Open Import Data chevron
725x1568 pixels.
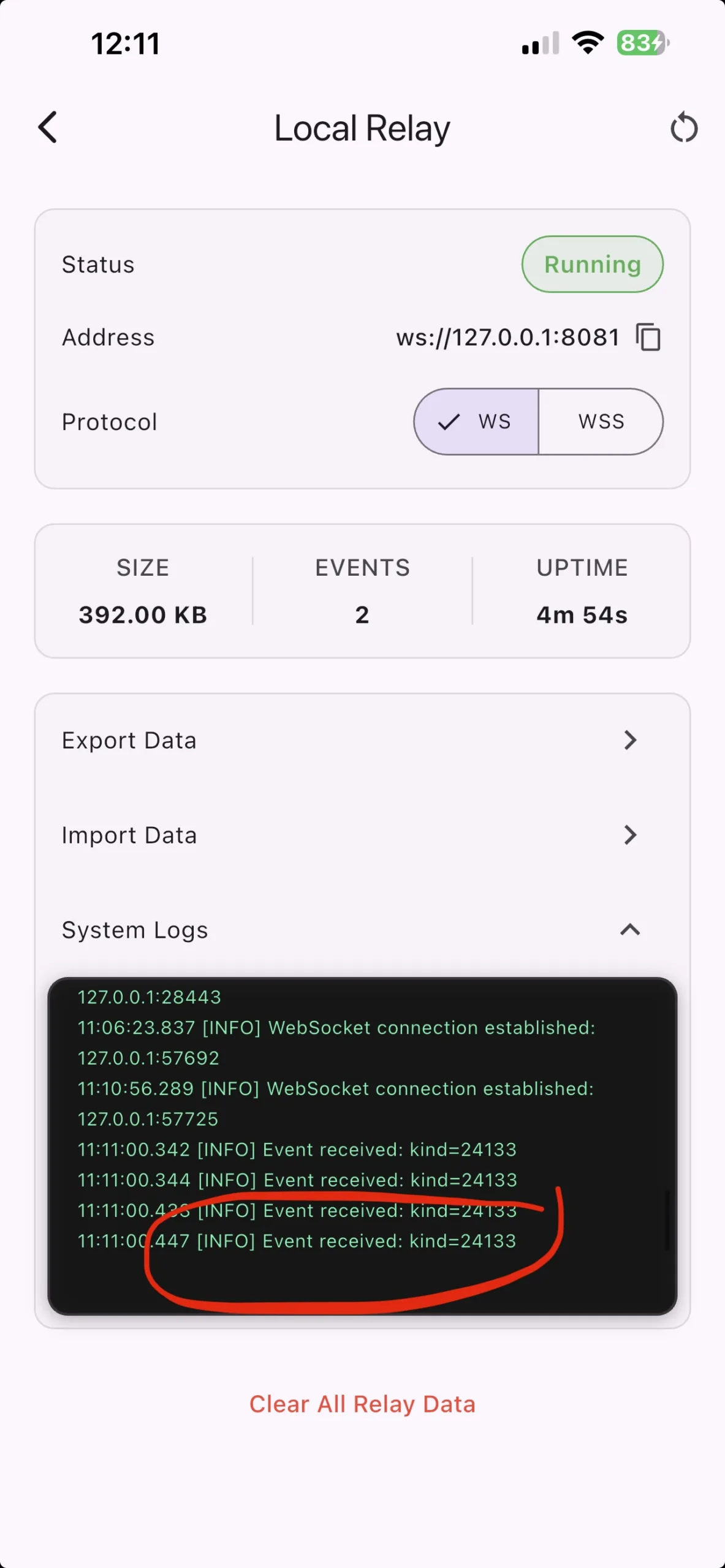point(630,835)
